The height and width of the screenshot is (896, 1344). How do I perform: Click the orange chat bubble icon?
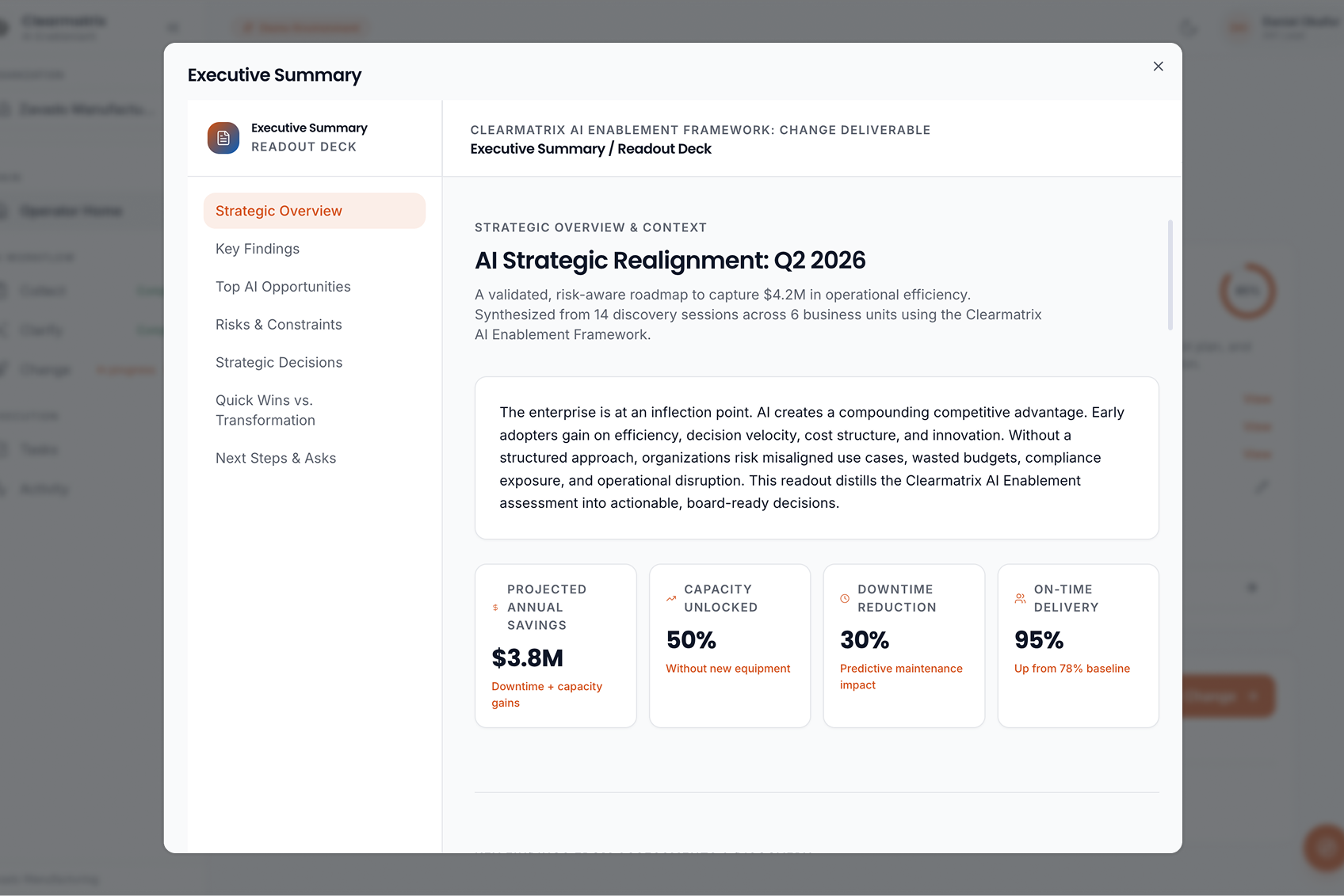tap(1325, 848)
